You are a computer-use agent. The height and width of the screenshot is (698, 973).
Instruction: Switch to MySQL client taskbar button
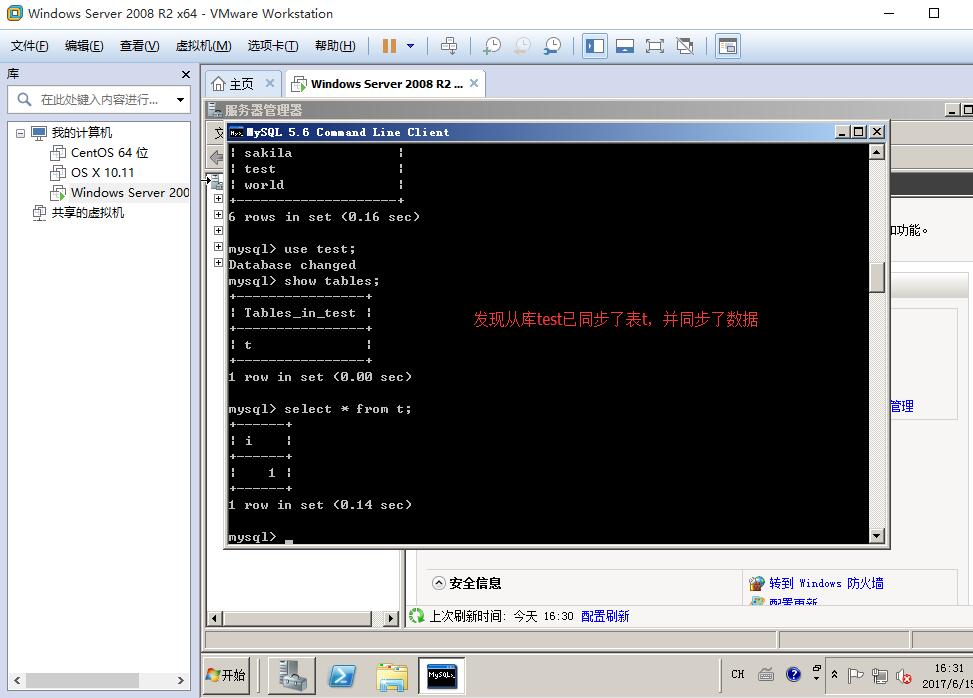[x=441, y=675]
